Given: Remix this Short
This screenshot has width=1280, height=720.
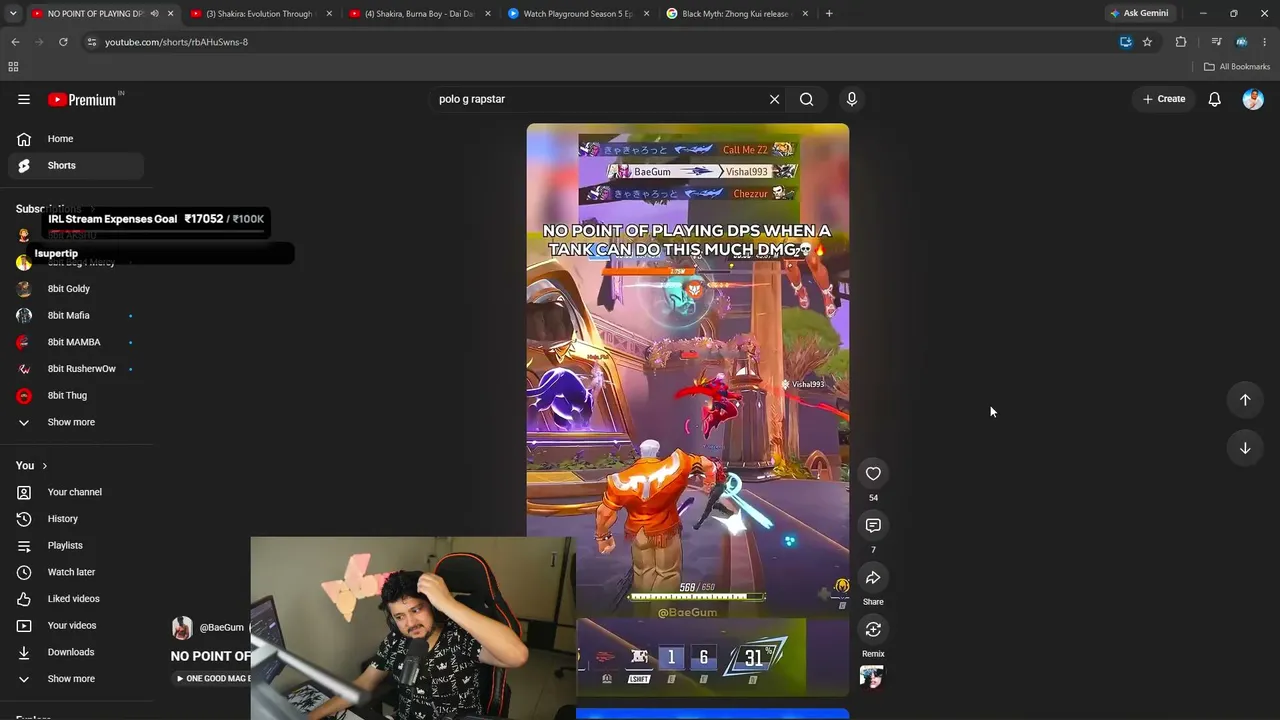Looking at the screenshot, I should click(873, 630).
